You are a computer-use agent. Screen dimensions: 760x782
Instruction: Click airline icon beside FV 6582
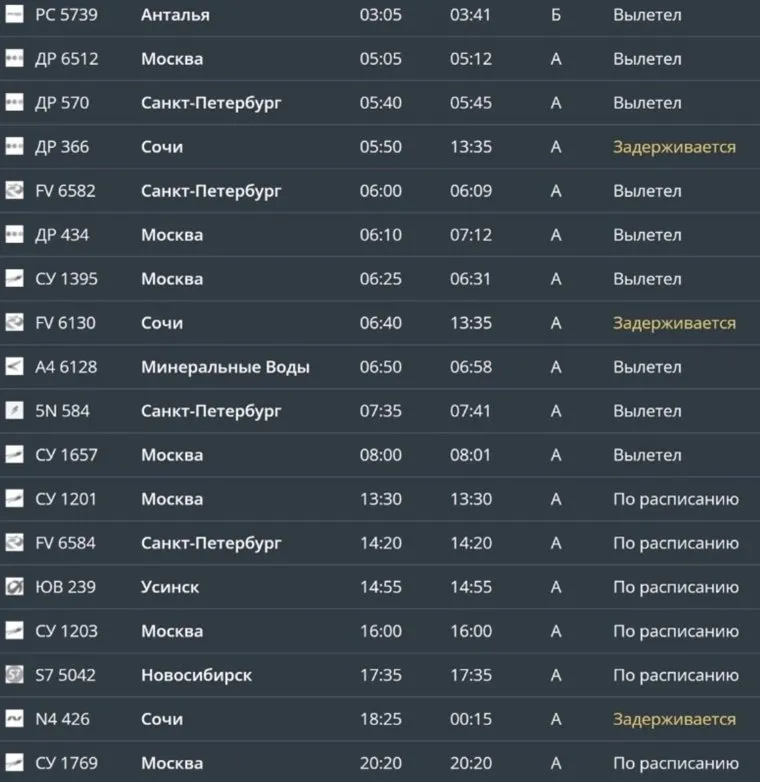[x=14, y=191]
